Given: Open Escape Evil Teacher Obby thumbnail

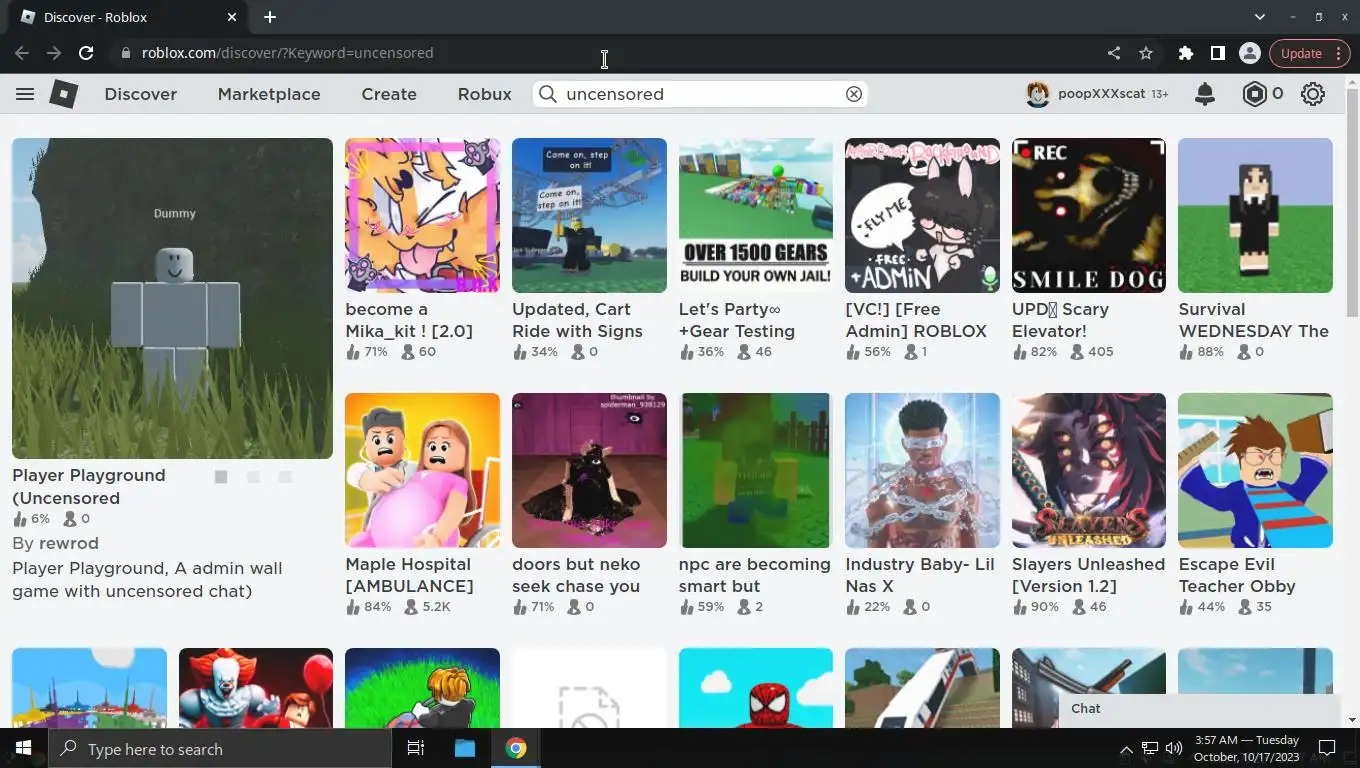Looking at the screenshot, I should [1255, 470].
